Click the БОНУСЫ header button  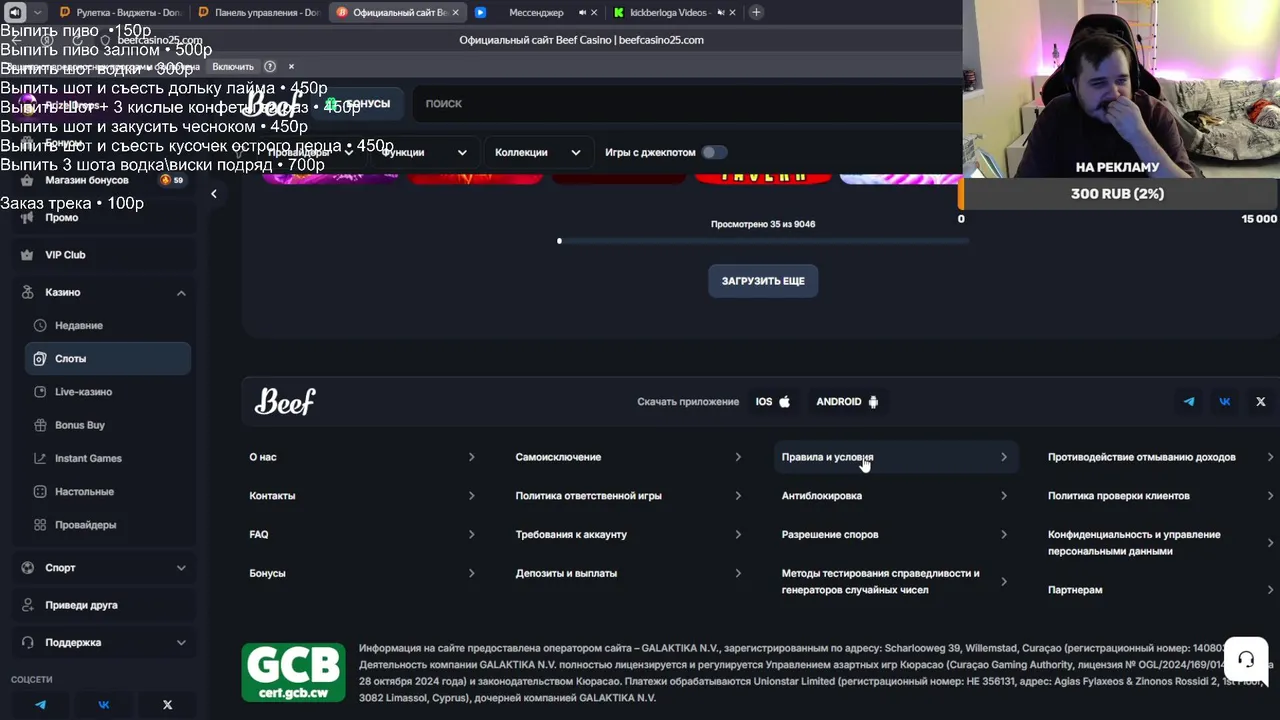click(357, 104)
